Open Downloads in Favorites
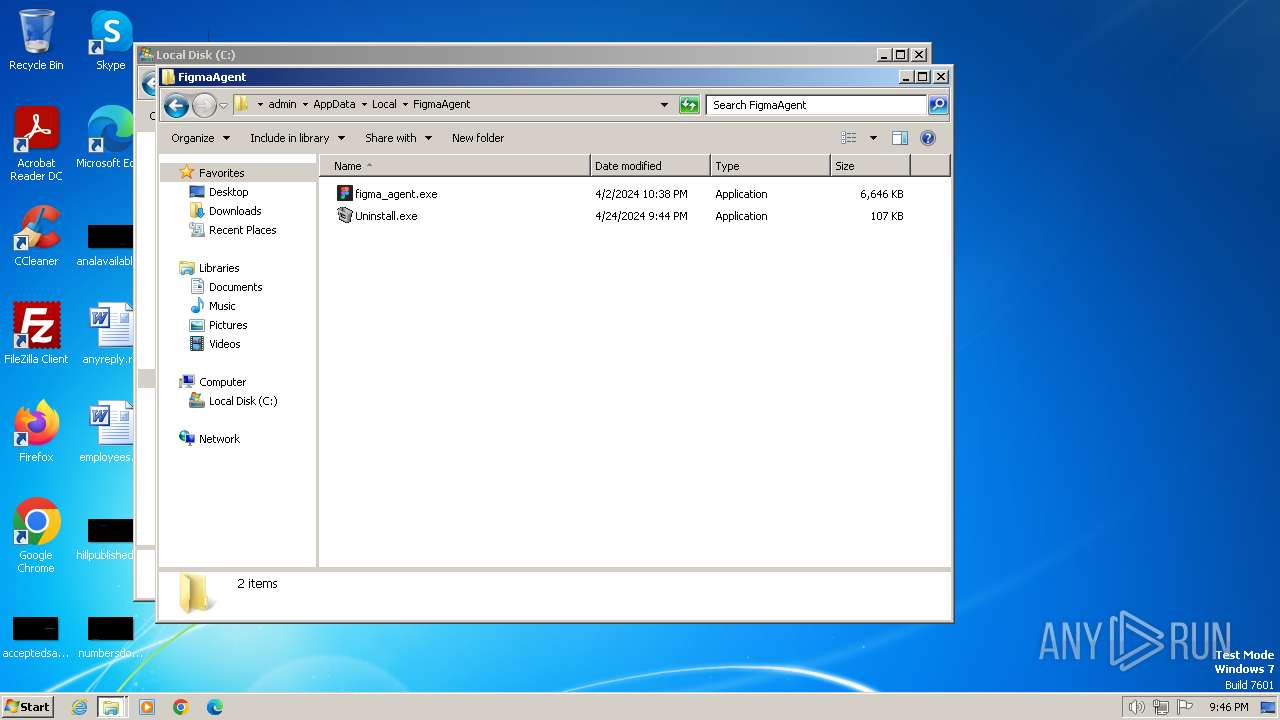The image size is (1280, 720). [x=235, y=211]
